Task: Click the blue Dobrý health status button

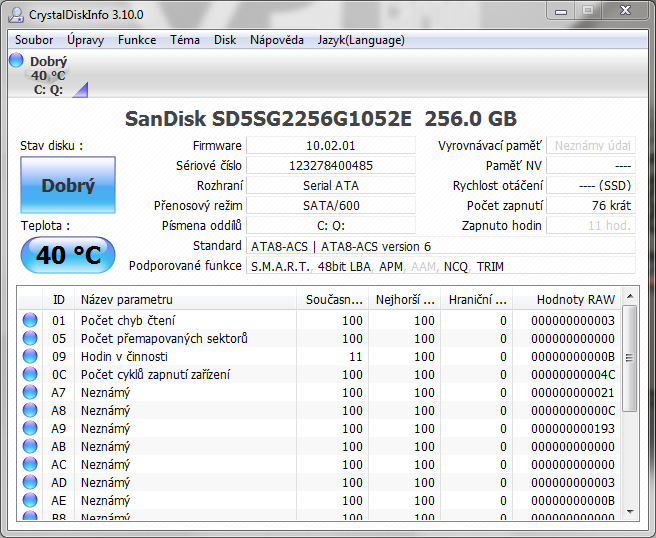Action: coord(68,186)
